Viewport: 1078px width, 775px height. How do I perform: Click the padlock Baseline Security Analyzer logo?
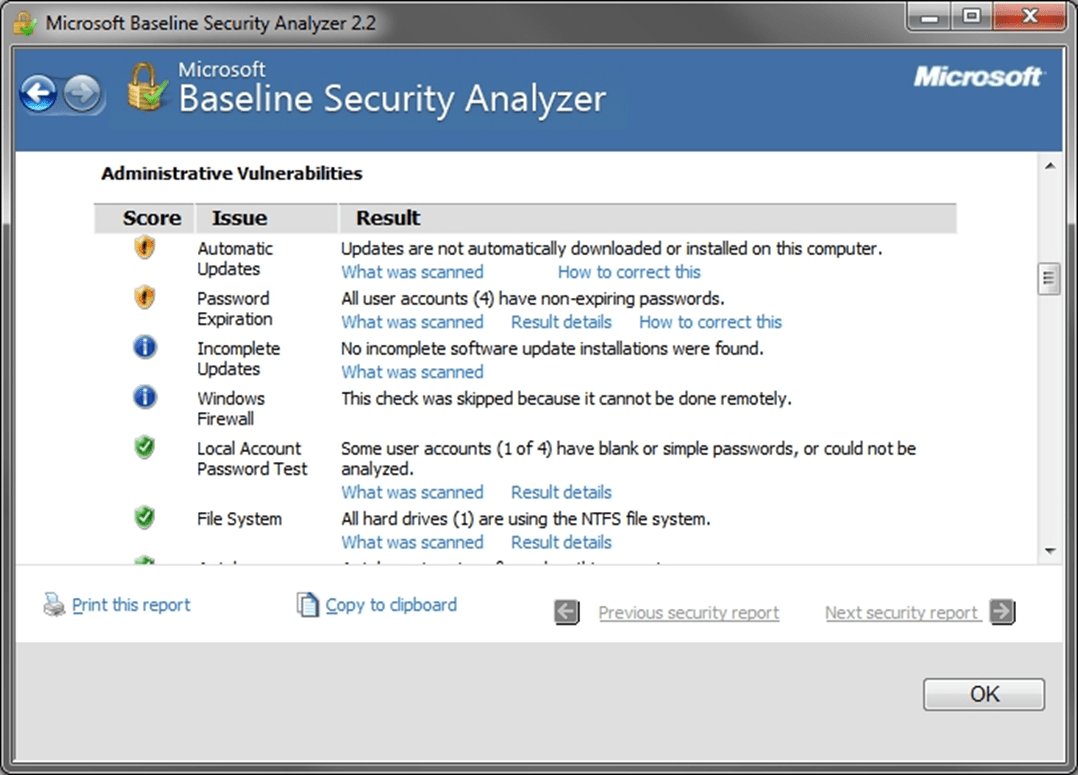coord(146,88)
